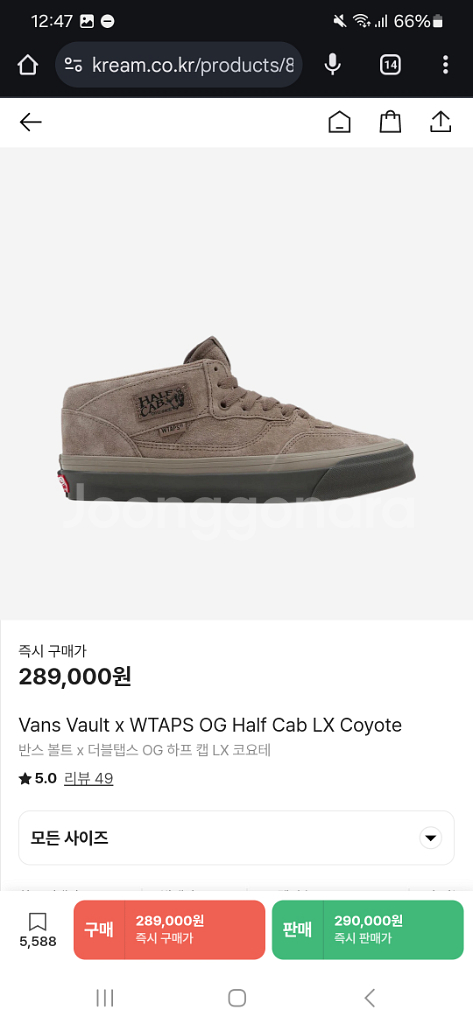
Task: Expand the 모든 사이즈 size dropdown
Action: (236, 838)
